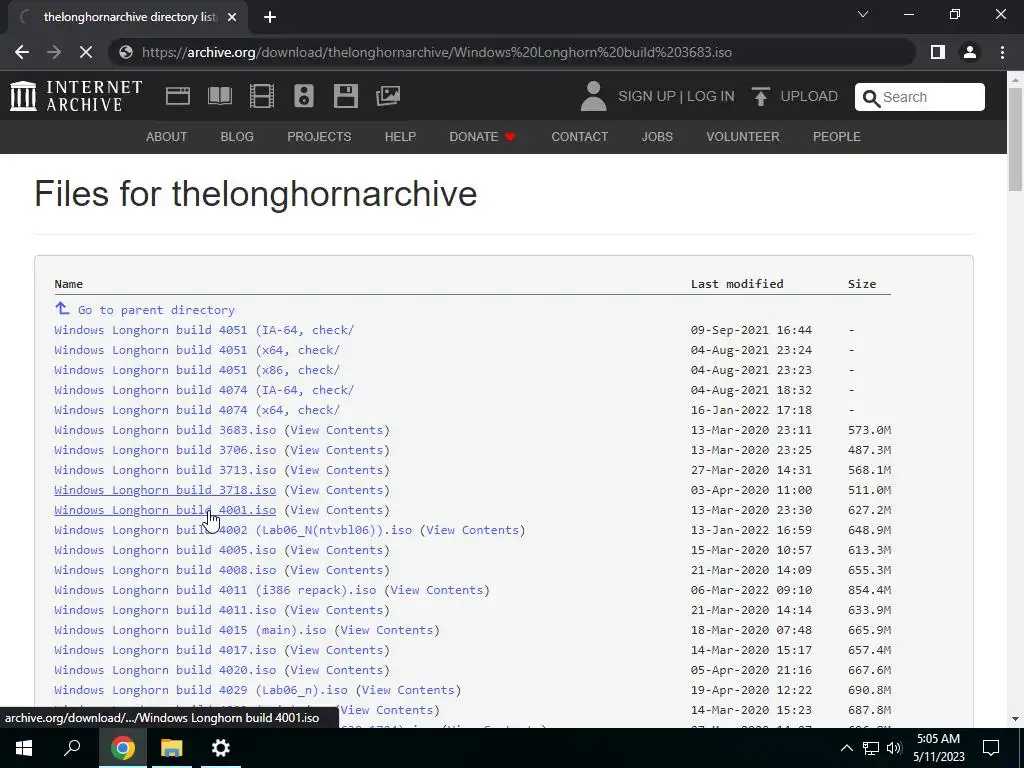
Task: Click the user avatar icon near Sign Up
Action: [x=594, y=96]
